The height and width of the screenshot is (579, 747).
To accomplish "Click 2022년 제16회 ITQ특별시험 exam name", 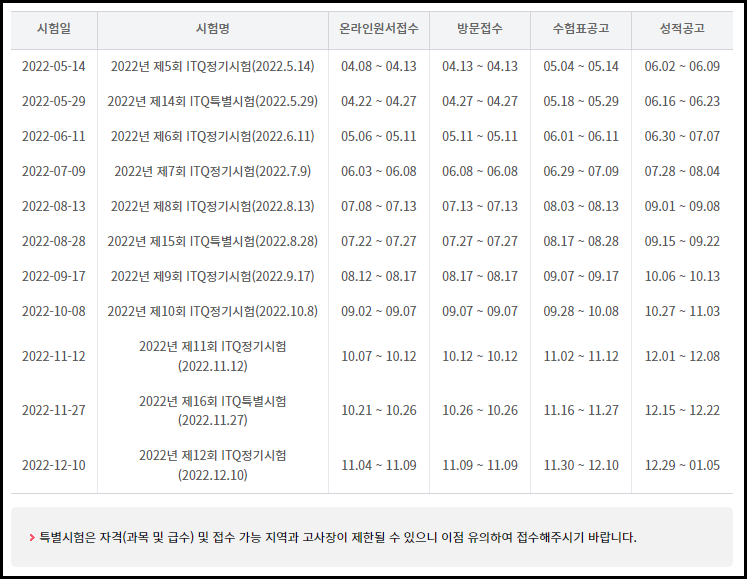I will (x=212, y=410).
